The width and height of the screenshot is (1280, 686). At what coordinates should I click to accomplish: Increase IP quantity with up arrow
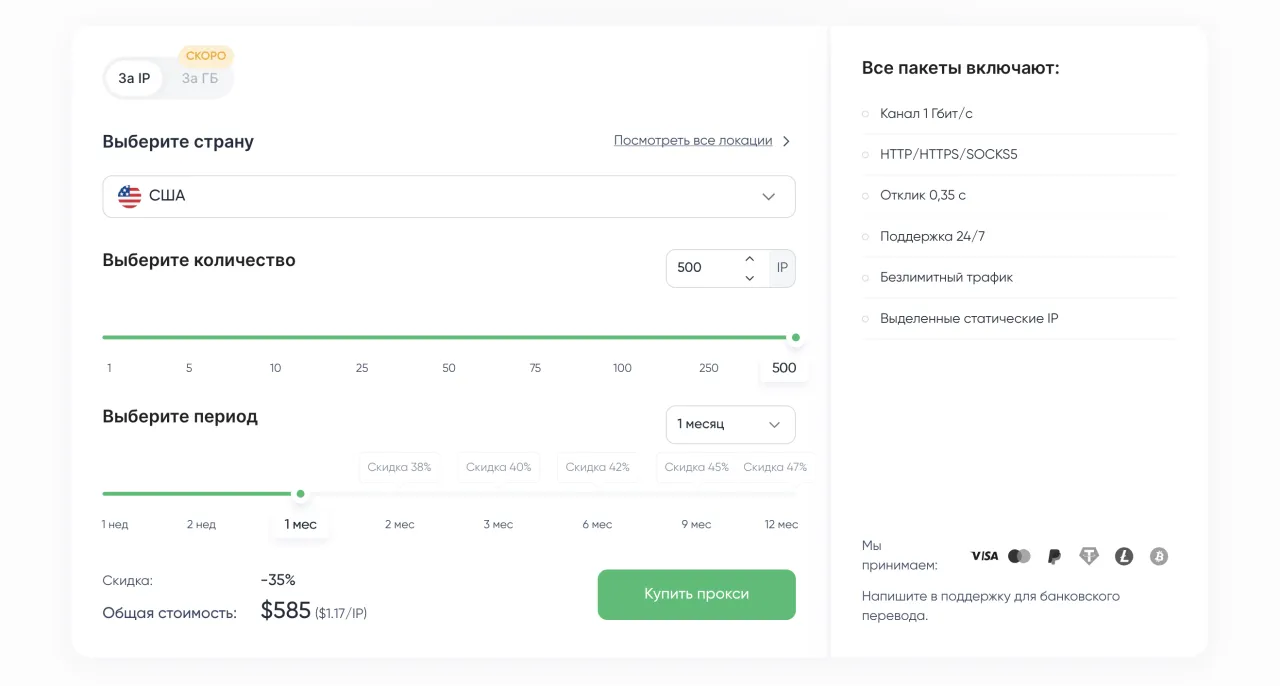750,259
